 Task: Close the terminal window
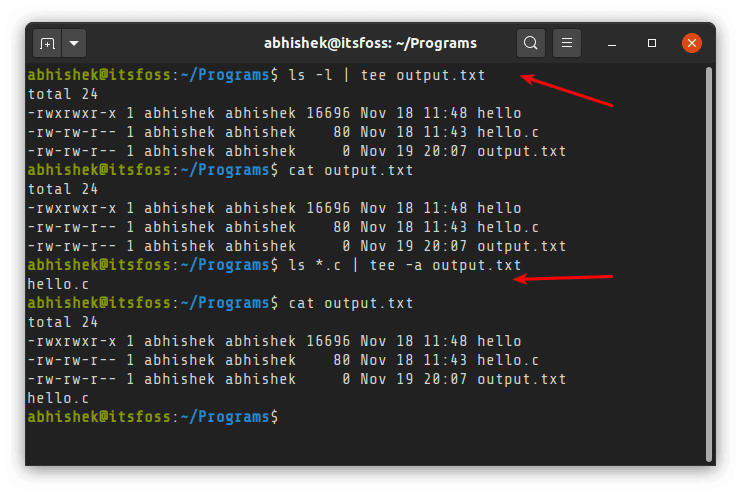[x=691, y=44]
